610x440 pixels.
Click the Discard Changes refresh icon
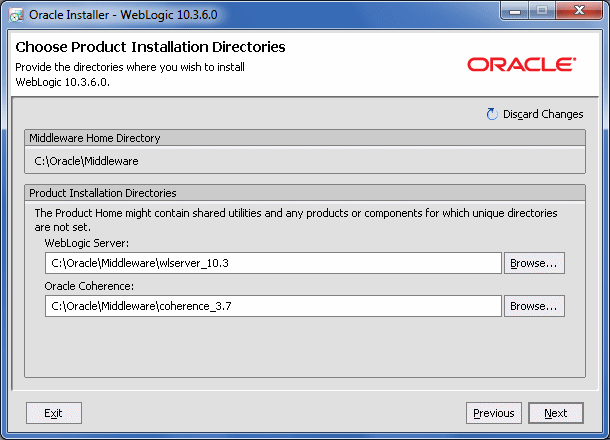click(492, 114)
